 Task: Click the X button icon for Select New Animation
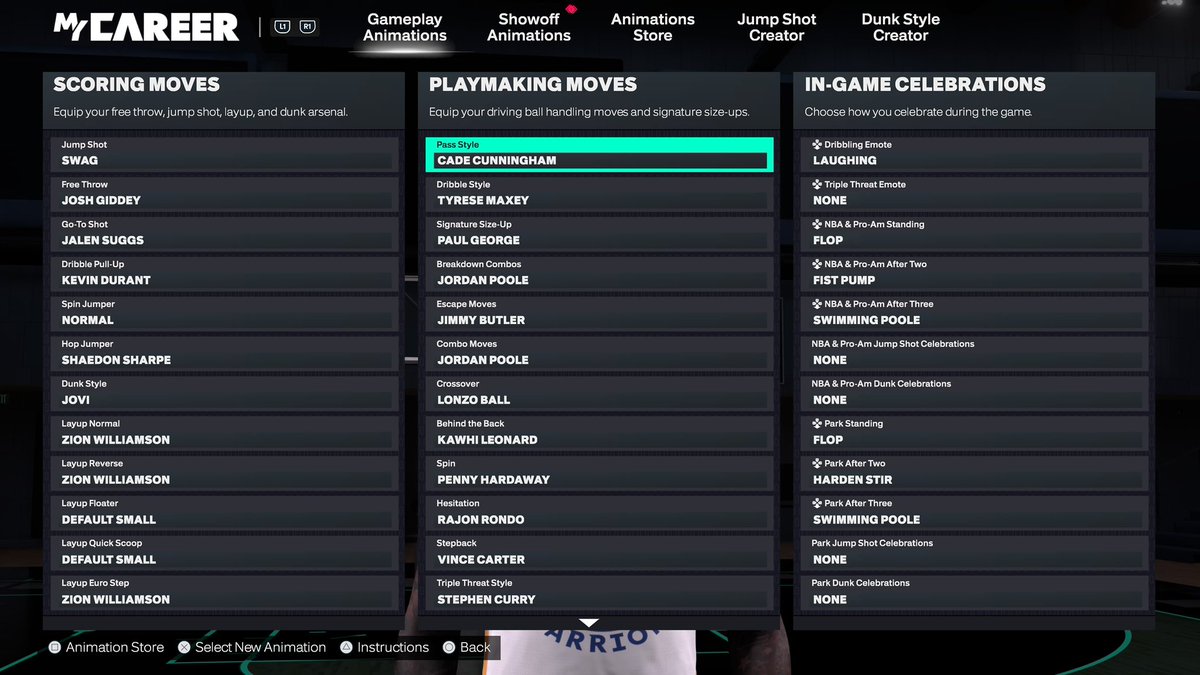point(184,647)
